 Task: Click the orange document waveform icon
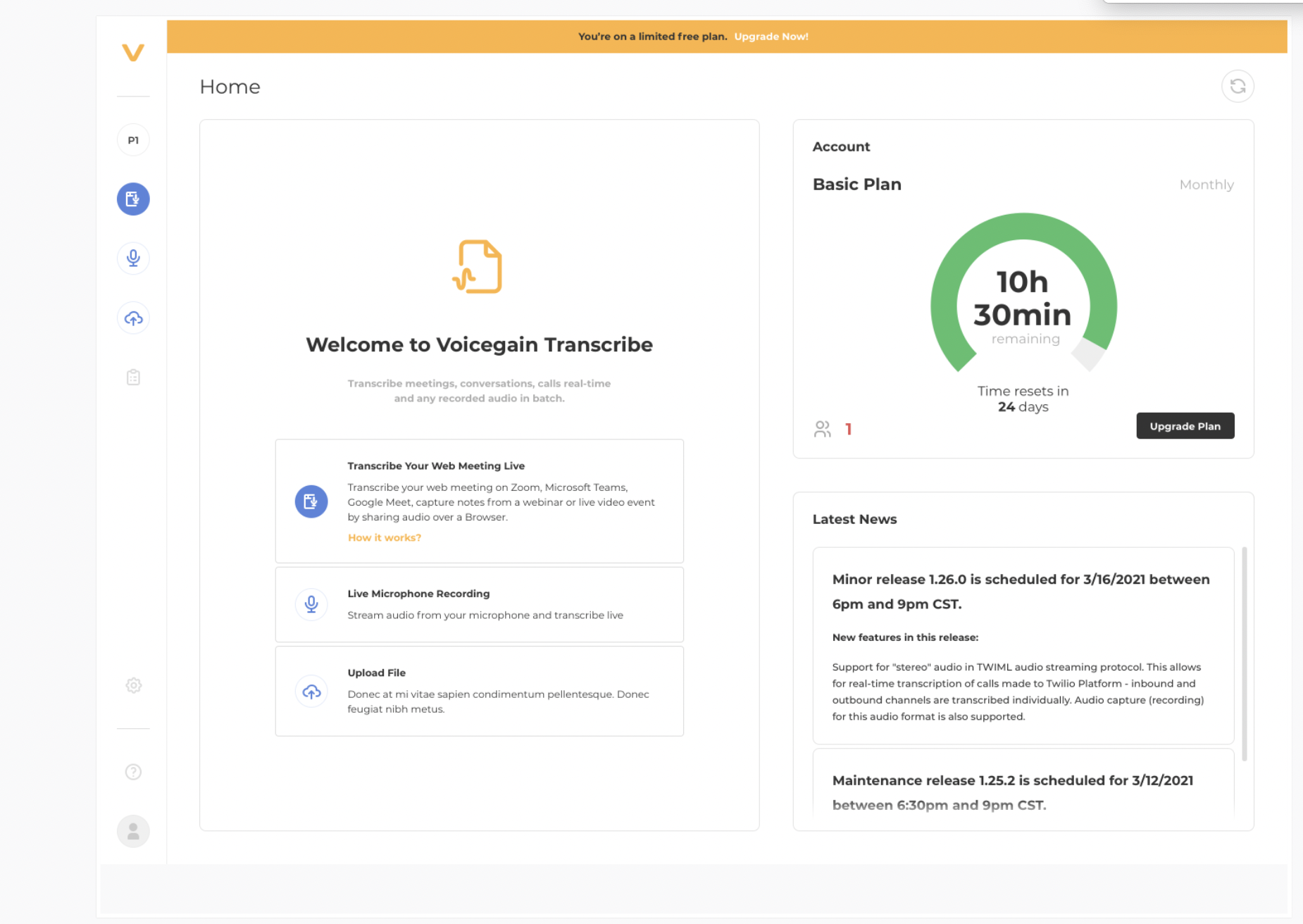pyautogui.click(x=478, y=267)
